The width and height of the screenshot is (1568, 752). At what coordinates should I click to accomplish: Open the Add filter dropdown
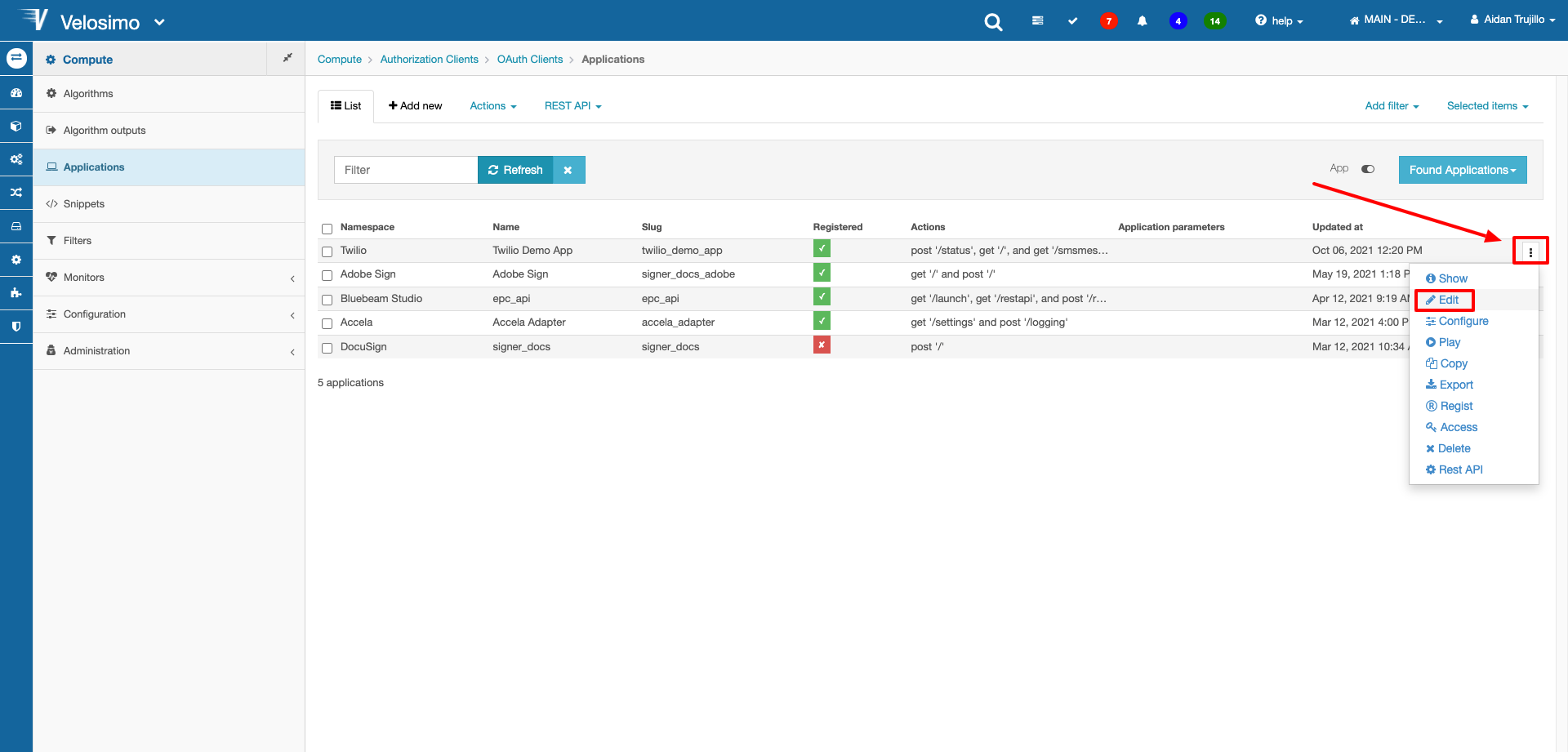(1392, 106)
